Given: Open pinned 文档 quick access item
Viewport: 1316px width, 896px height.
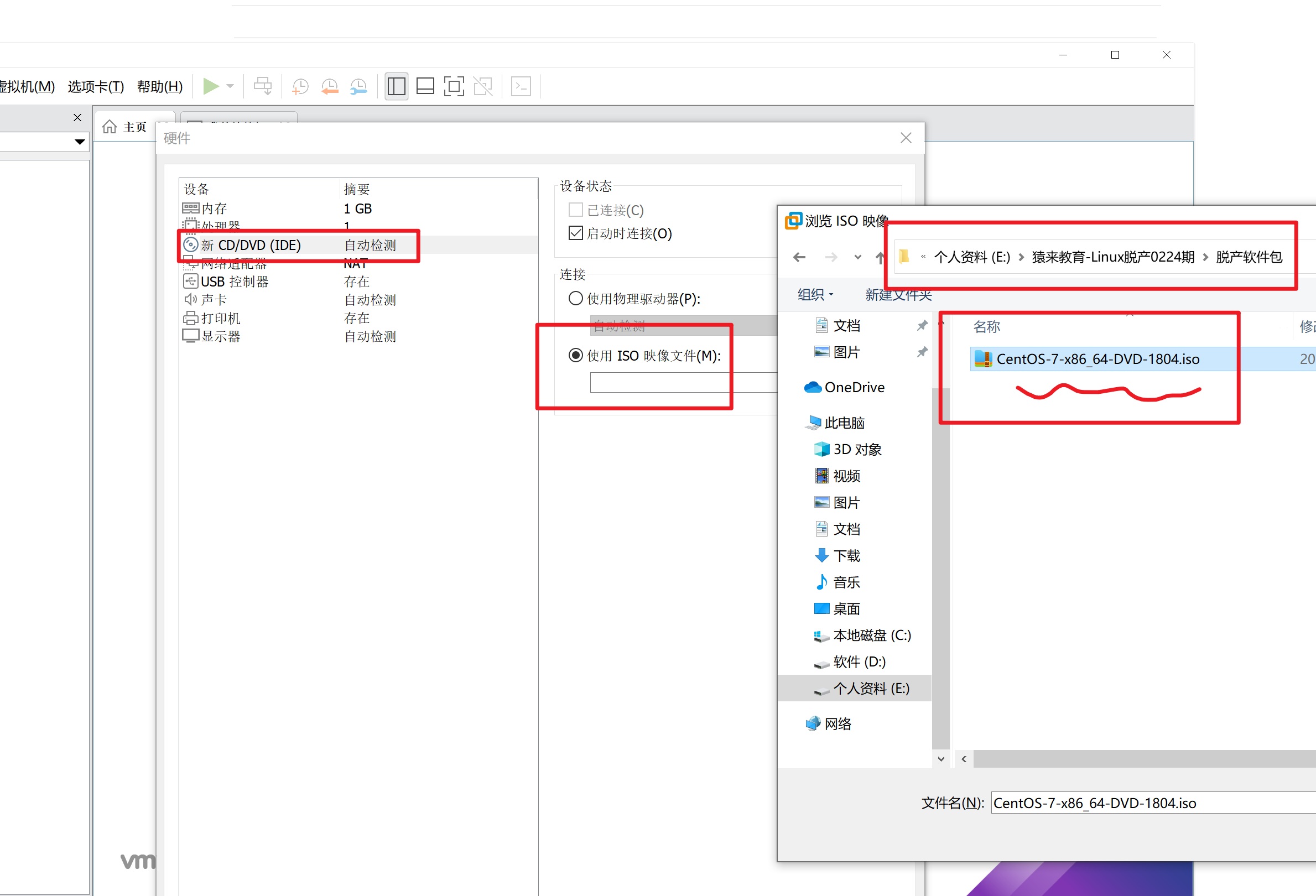Looking at the screenshot, I should coord(846,325).
